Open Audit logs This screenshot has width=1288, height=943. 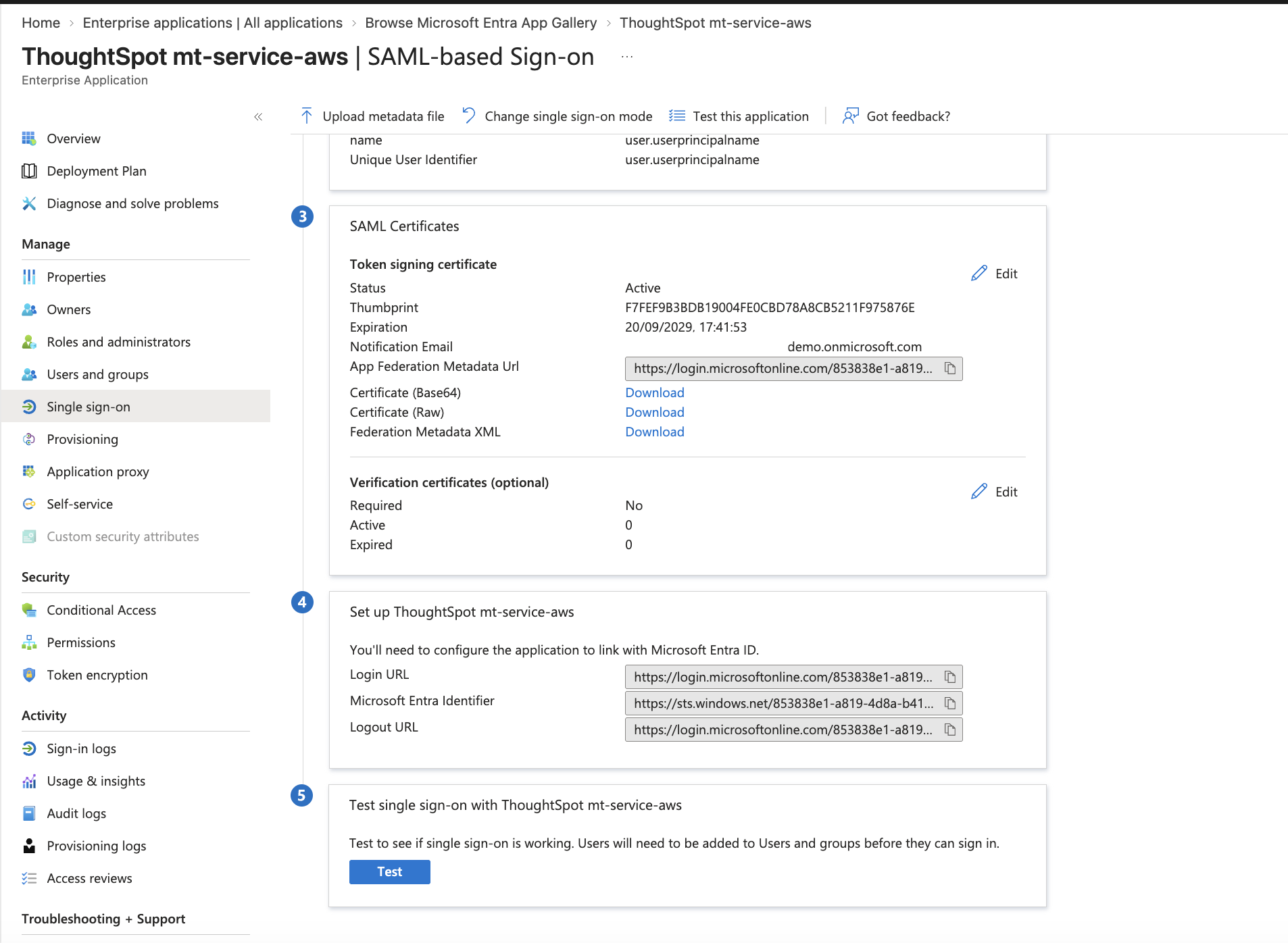[76, 813]
